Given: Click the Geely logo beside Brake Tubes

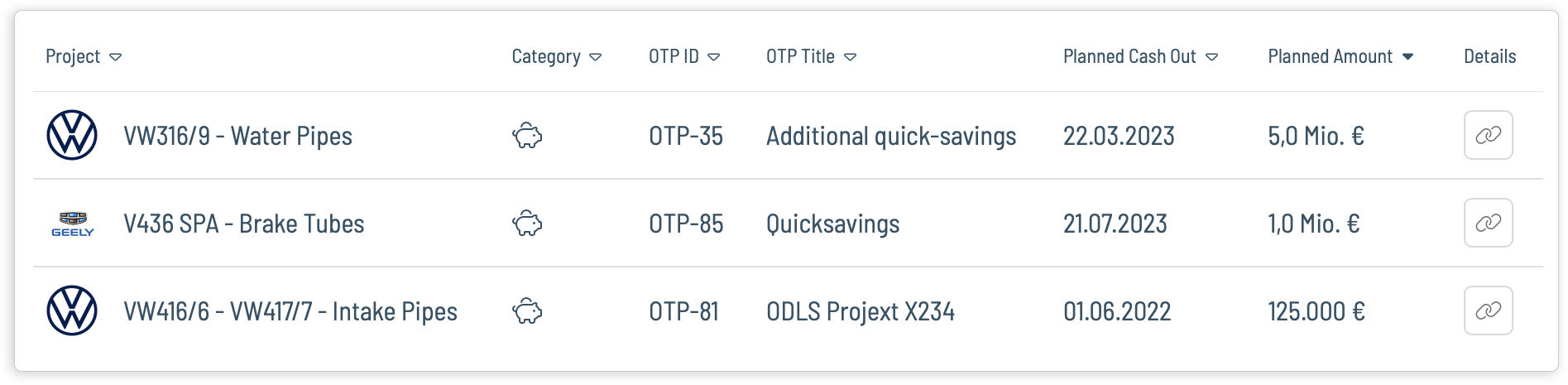Looking at the screenshot, I should 73,224.
